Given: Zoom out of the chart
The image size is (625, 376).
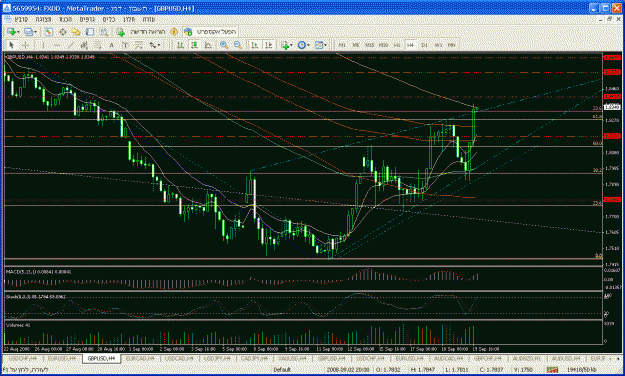Looking at the screenshot, I should click(x=238, y=45).
